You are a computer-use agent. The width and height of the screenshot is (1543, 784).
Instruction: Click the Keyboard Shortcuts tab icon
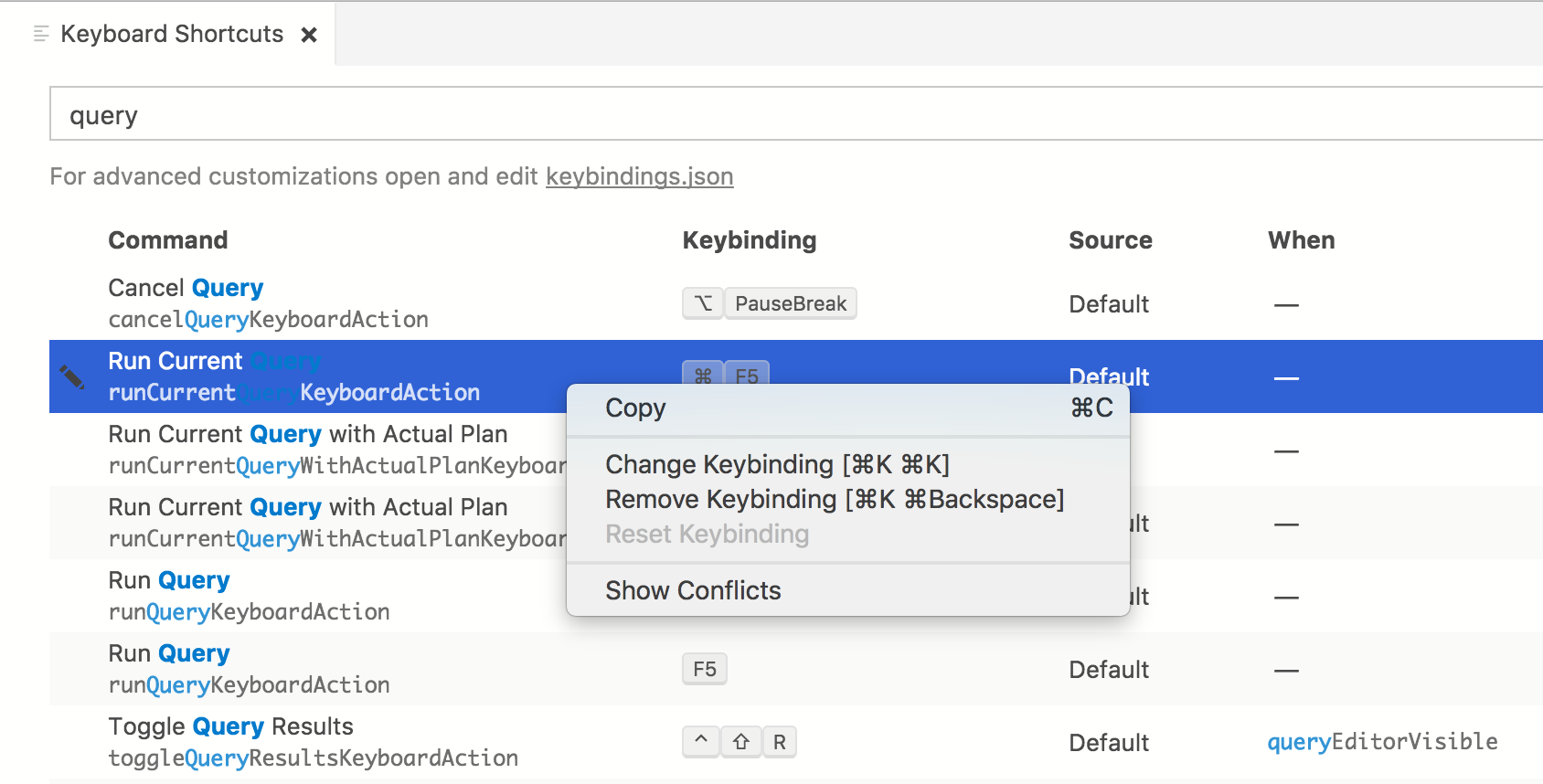[x=40, y=34]
